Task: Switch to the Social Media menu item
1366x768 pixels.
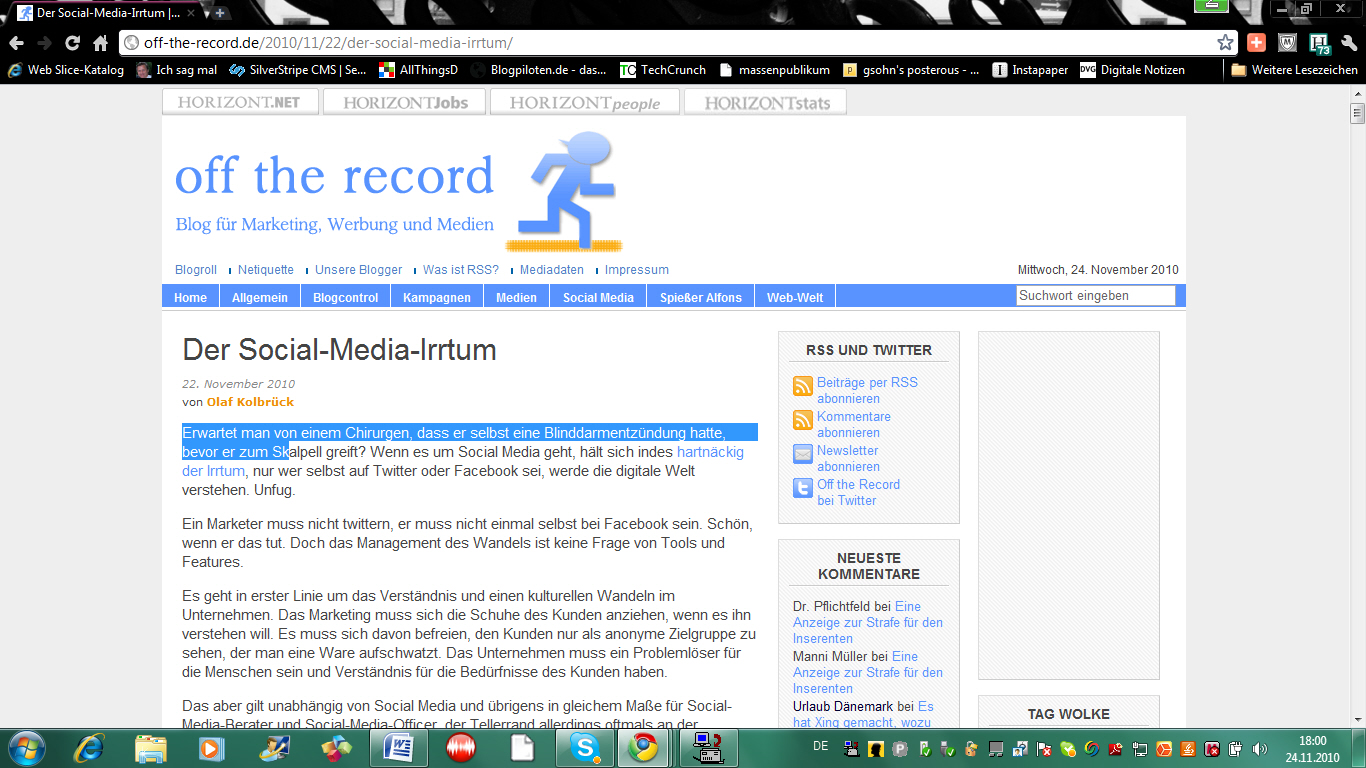Action: (x=598, y=297)
